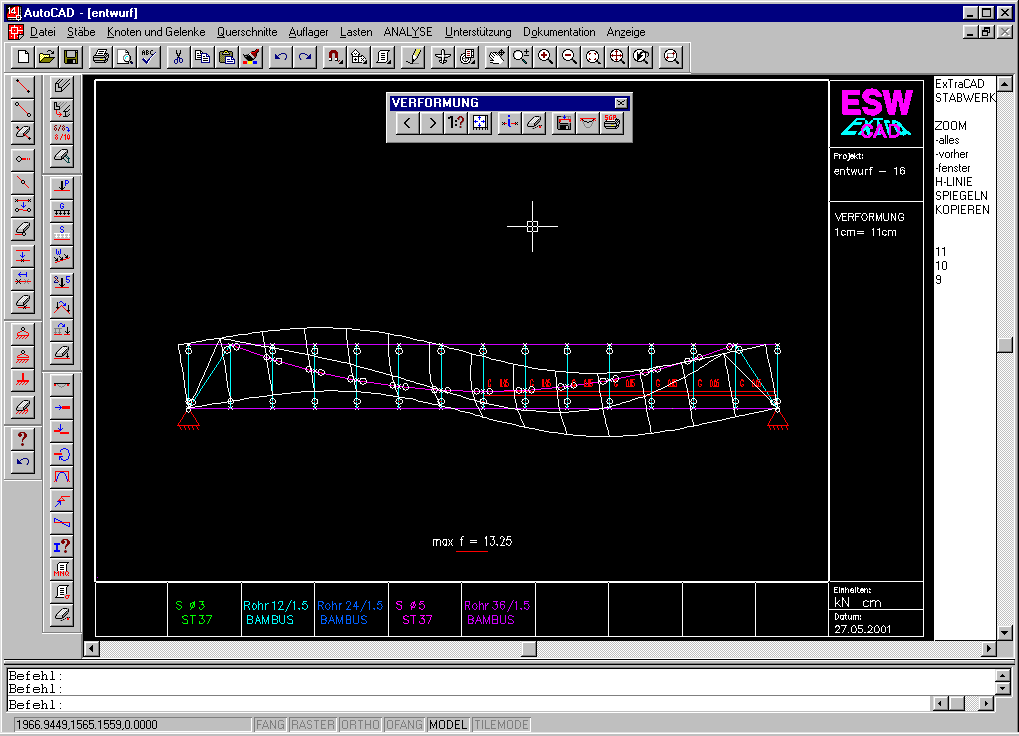The height and width of the screenshot is (736, 1019).
Task: Toggle FANG snap mode in status bar
Action: point(270,724)
